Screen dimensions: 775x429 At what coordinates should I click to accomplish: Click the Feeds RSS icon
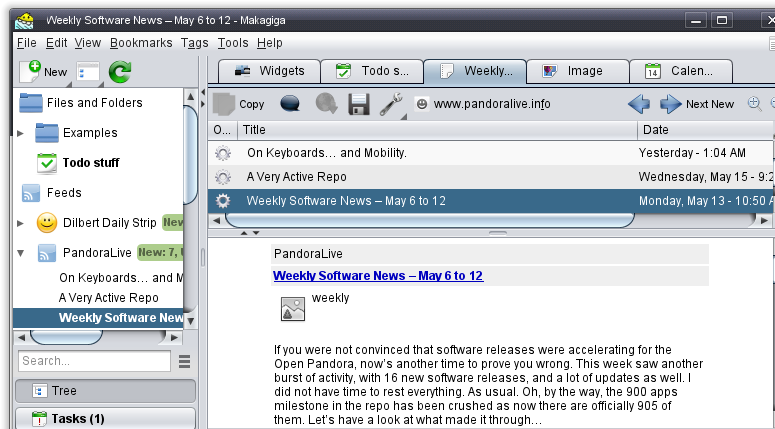[31, 193]
